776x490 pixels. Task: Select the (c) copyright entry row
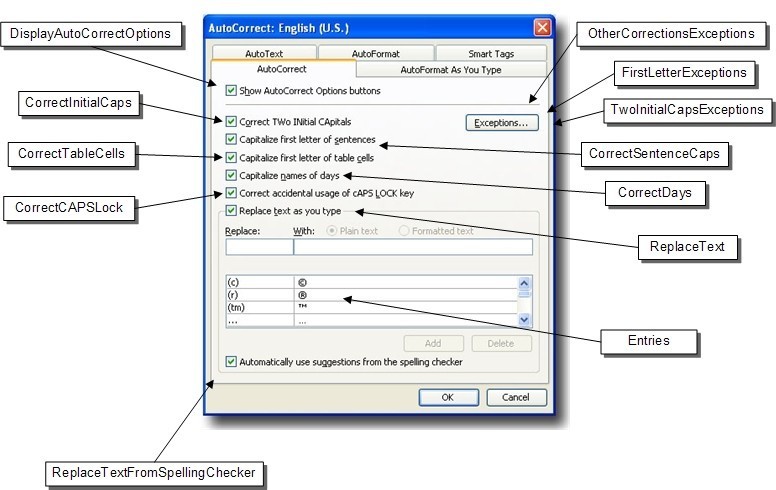[372, 282]
